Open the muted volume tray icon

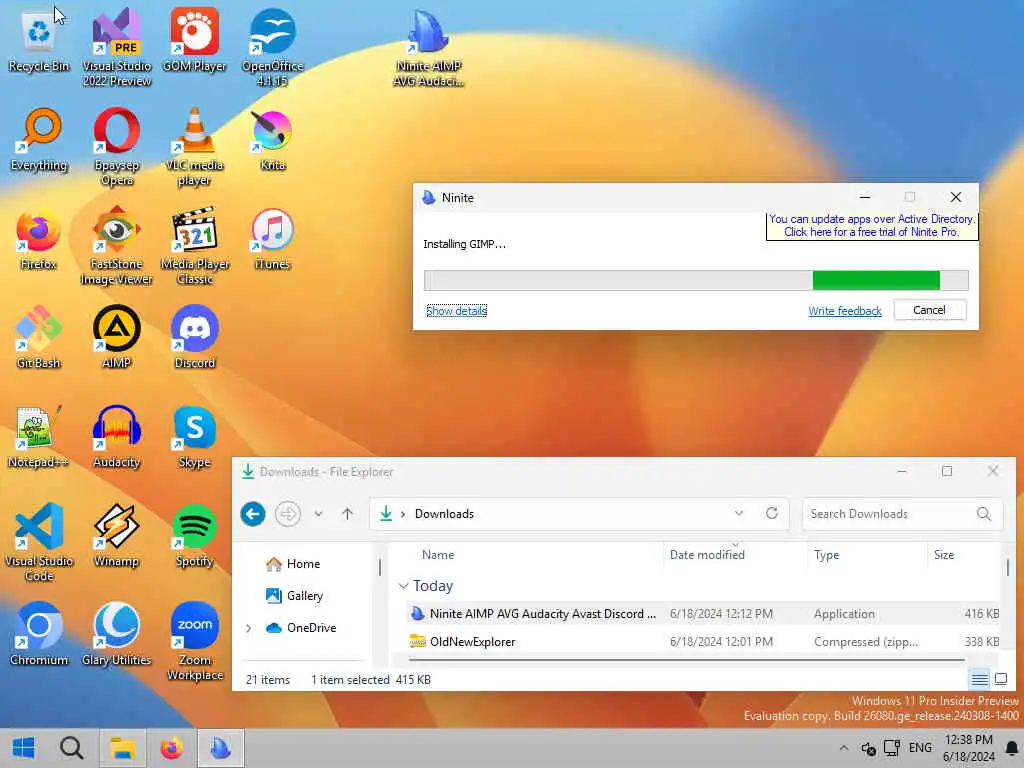tap(868, 748)
